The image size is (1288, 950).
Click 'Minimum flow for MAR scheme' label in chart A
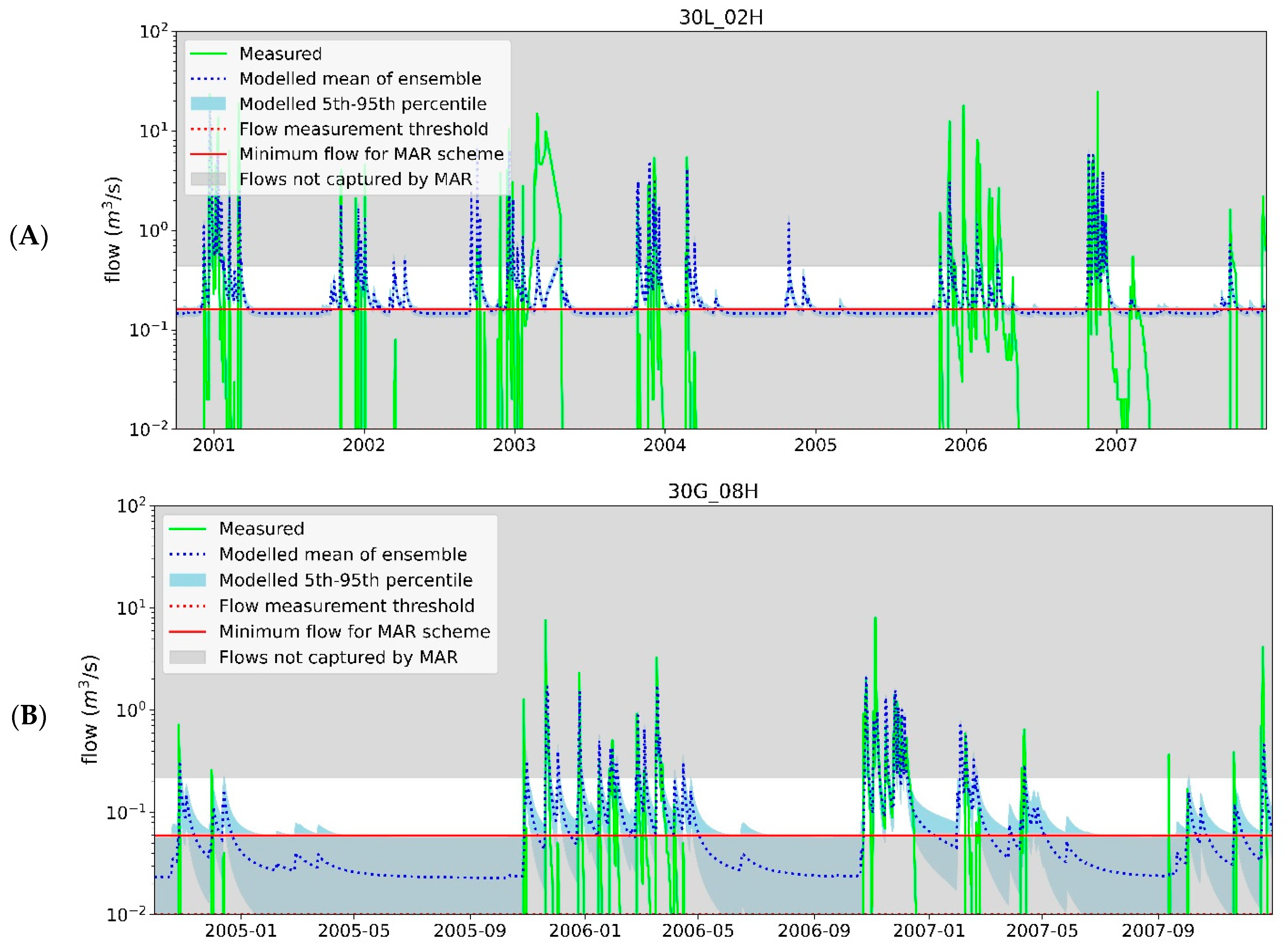pos(371,154)
